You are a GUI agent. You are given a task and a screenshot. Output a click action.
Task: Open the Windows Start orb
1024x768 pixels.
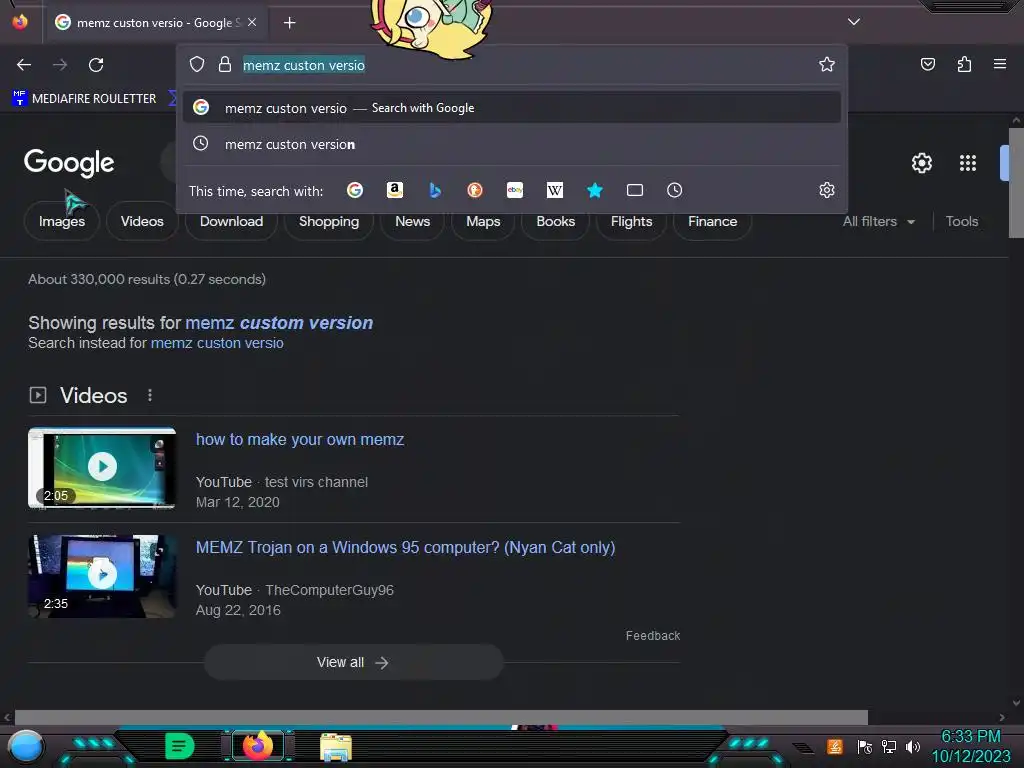25,746
